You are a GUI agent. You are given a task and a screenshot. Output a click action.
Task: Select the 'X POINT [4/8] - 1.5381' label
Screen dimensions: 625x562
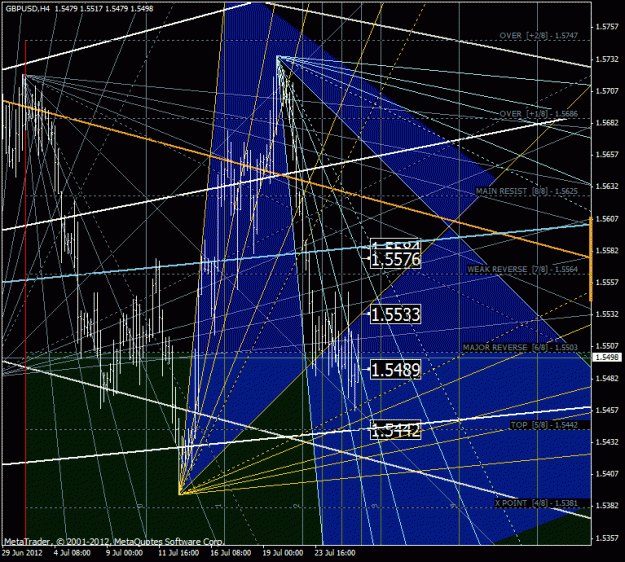(x=536, y=503)
